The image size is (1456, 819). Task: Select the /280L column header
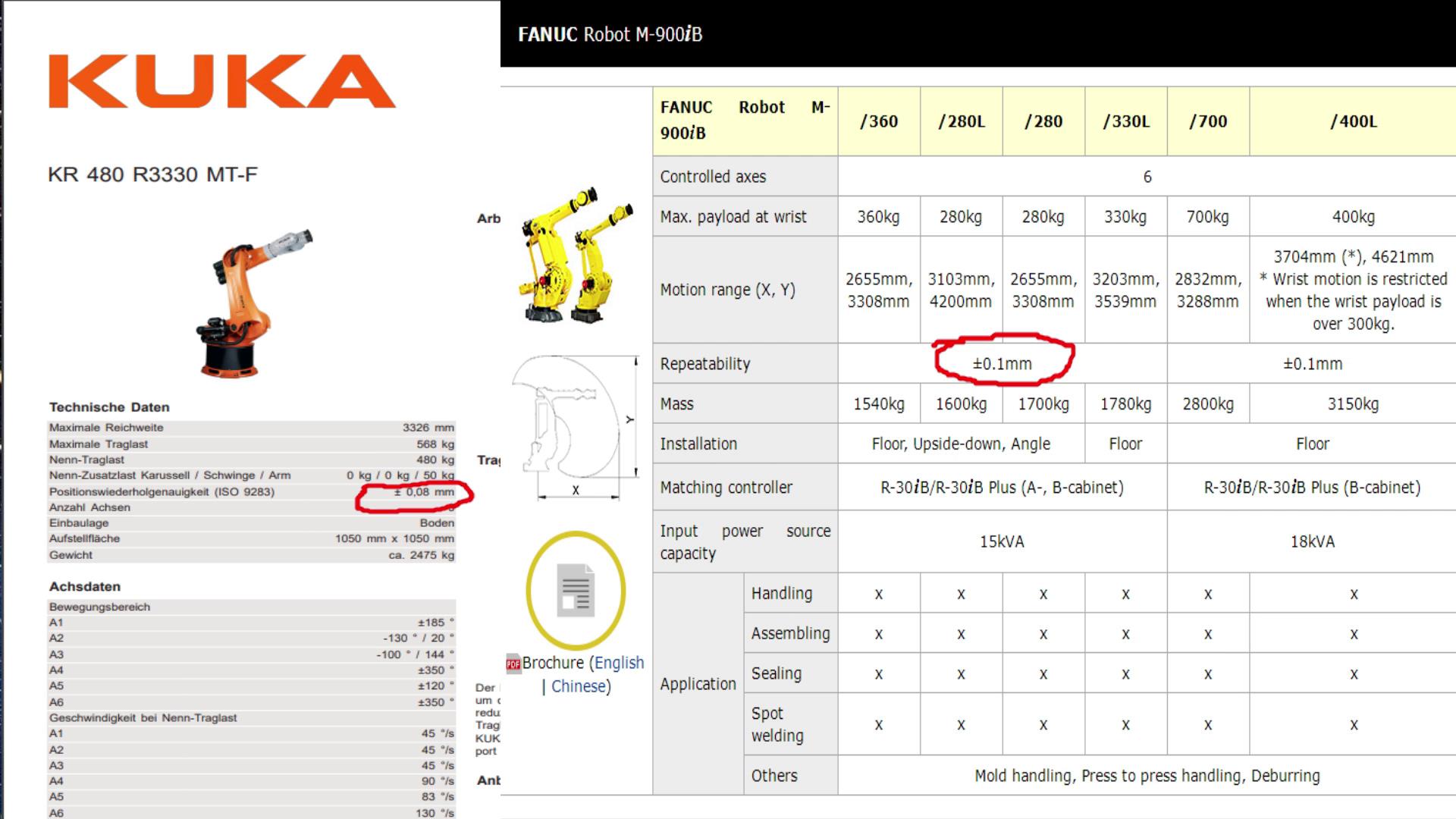tap(962, 121)
